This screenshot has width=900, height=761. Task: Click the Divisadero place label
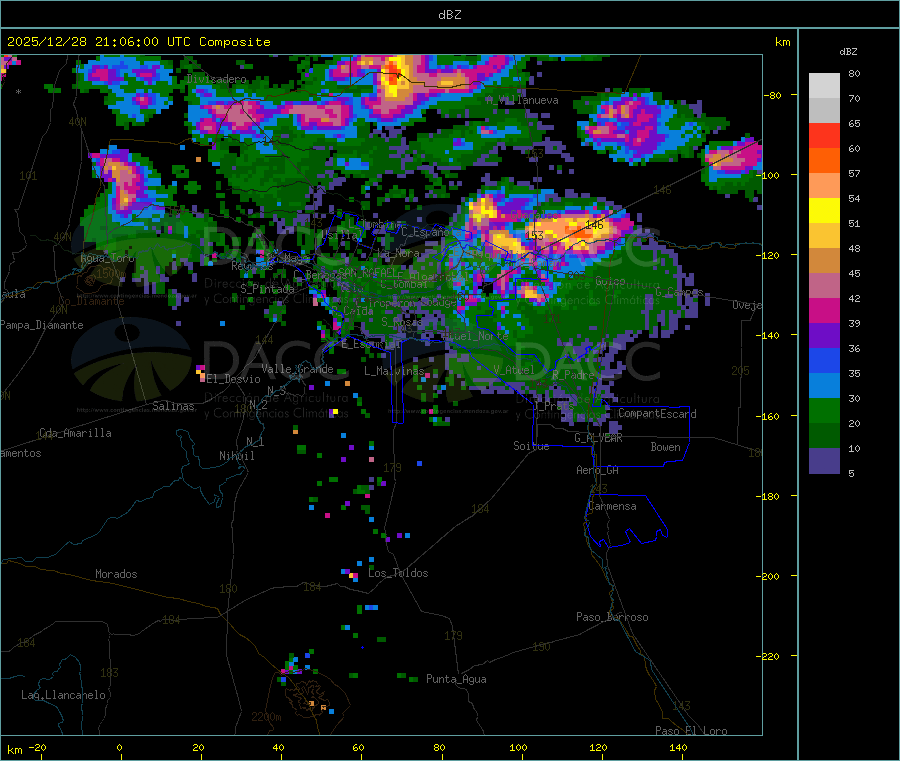coord(216,79)
